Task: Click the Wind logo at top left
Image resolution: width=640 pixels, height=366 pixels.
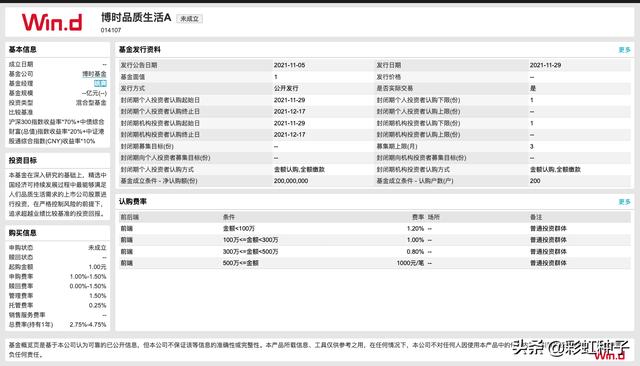Action: tap(52, 22)
